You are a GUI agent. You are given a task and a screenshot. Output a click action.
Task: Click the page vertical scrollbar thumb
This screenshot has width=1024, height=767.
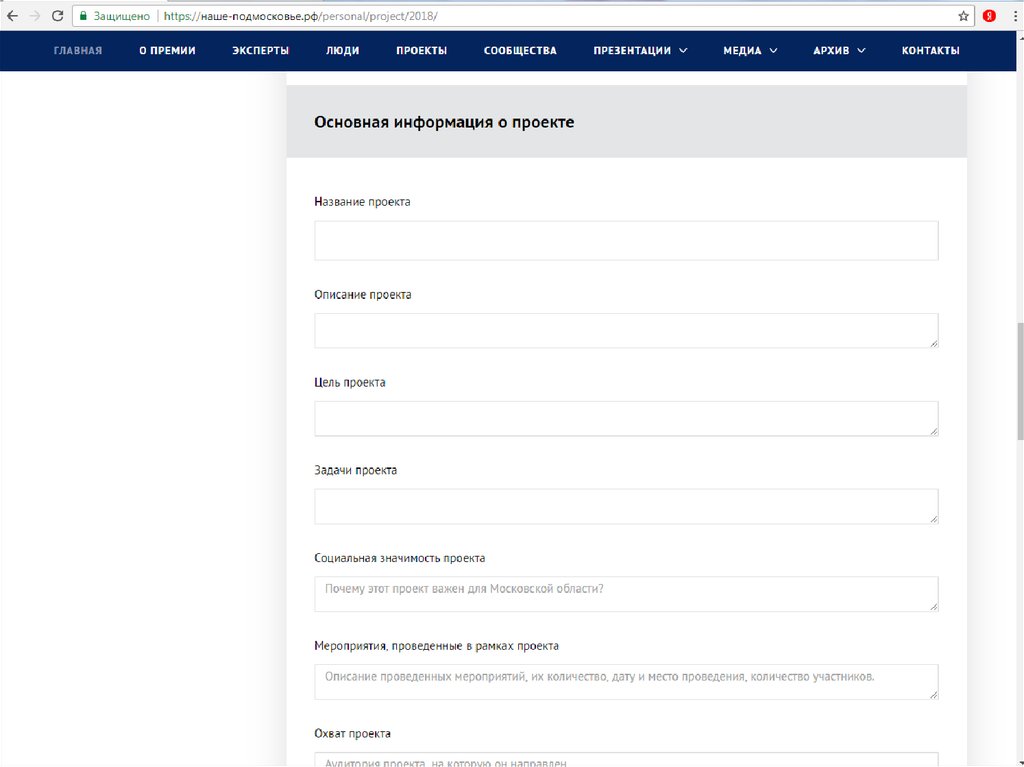pyautogui.click(x=1020, y=382)
